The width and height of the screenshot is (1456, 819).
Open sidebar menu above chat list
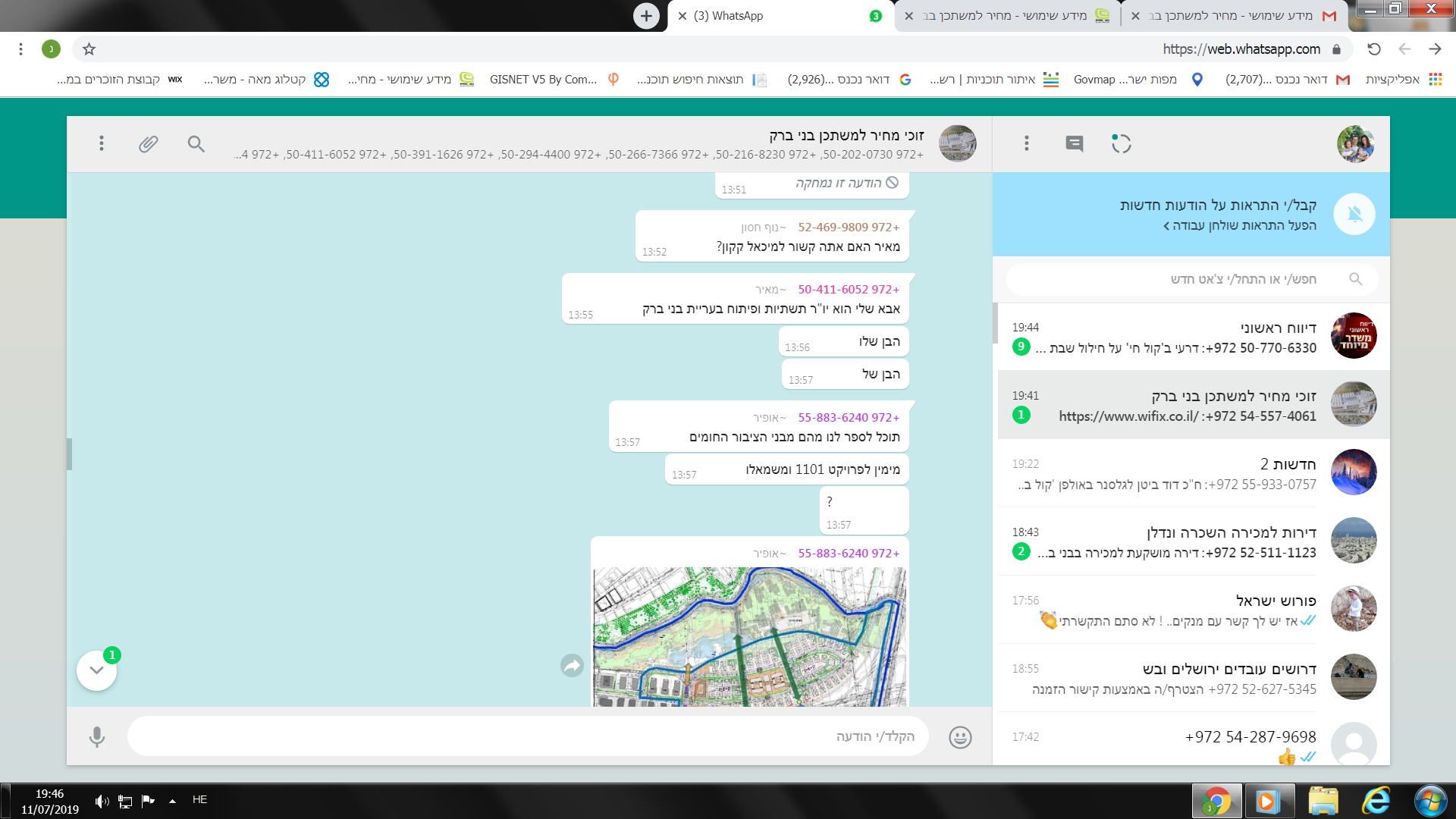point(1026,143)
